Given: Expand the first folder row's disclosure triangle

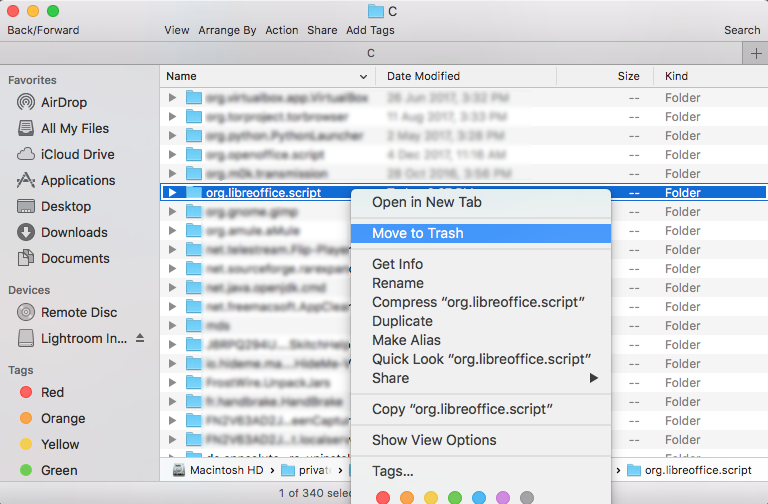Looking at the screenshot, I should coord(172,97).
